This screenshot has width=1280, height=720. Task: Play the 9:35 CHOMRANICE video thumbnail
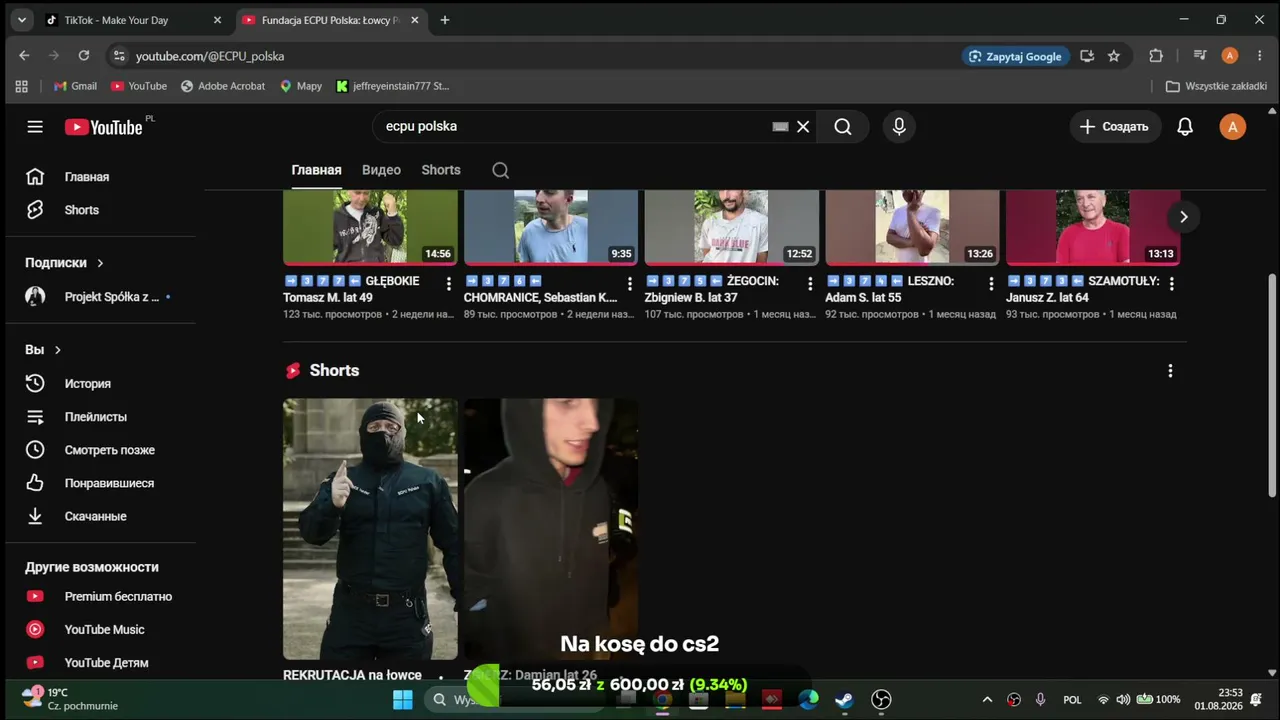pyautogui.click(x=551, y=227)
